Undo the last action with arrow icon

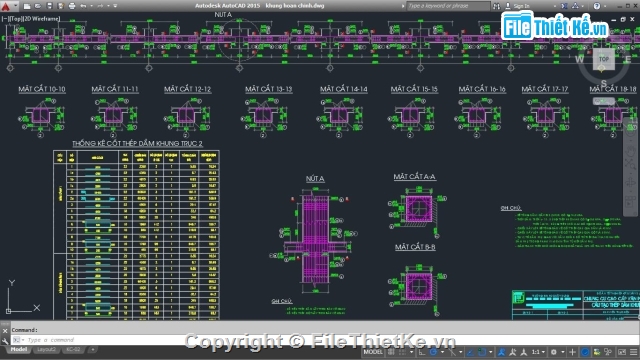pos(83,6)
